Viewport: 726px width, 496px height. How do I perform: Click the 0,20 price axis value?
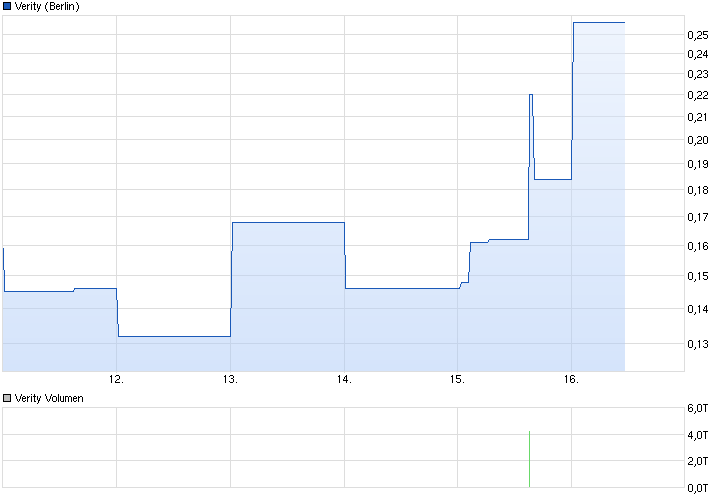pos(698,140)
